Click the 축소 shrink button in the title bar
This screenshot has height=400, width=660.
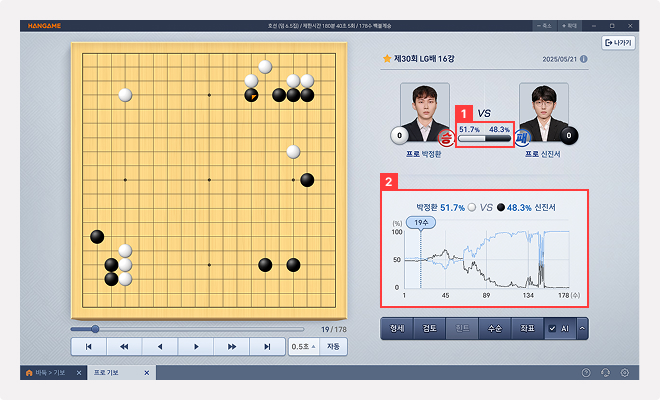544,26
